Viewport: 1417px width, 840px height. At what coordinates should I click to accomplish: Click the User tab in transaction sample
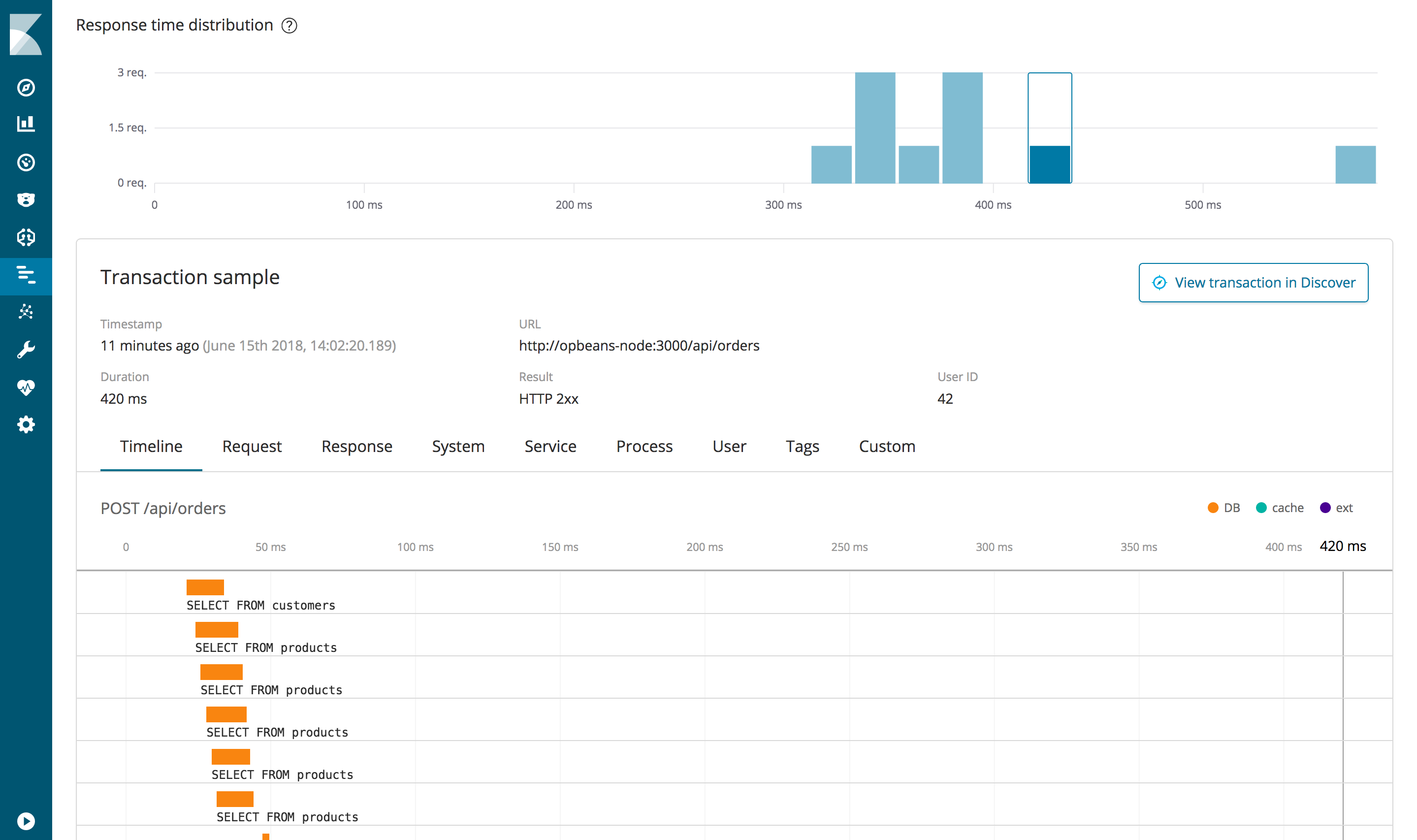pyautogui.click(x=728, y=446)
